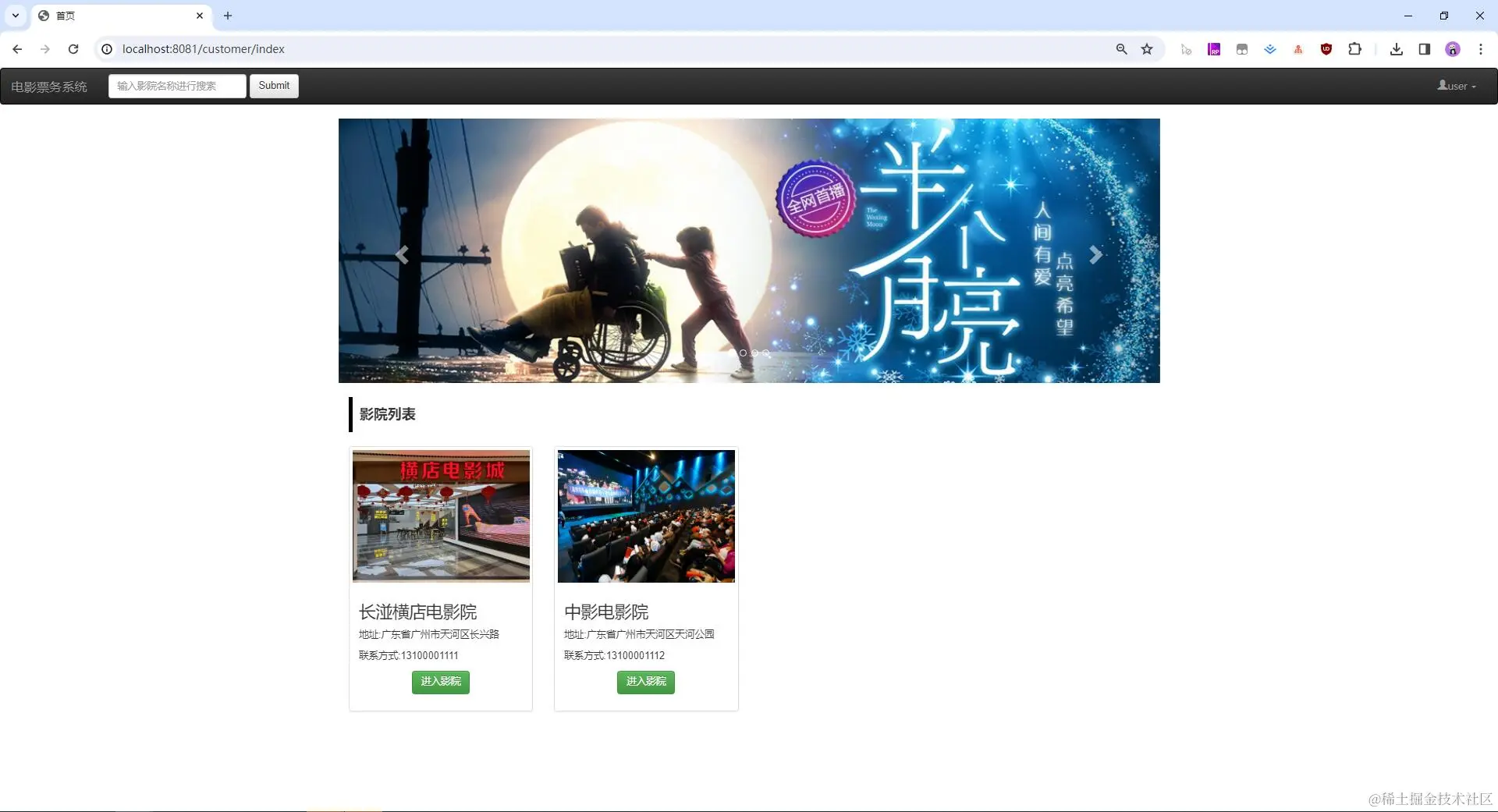Open the tab search dropdown arrow
1498x812 pixels.
[16, 16]
